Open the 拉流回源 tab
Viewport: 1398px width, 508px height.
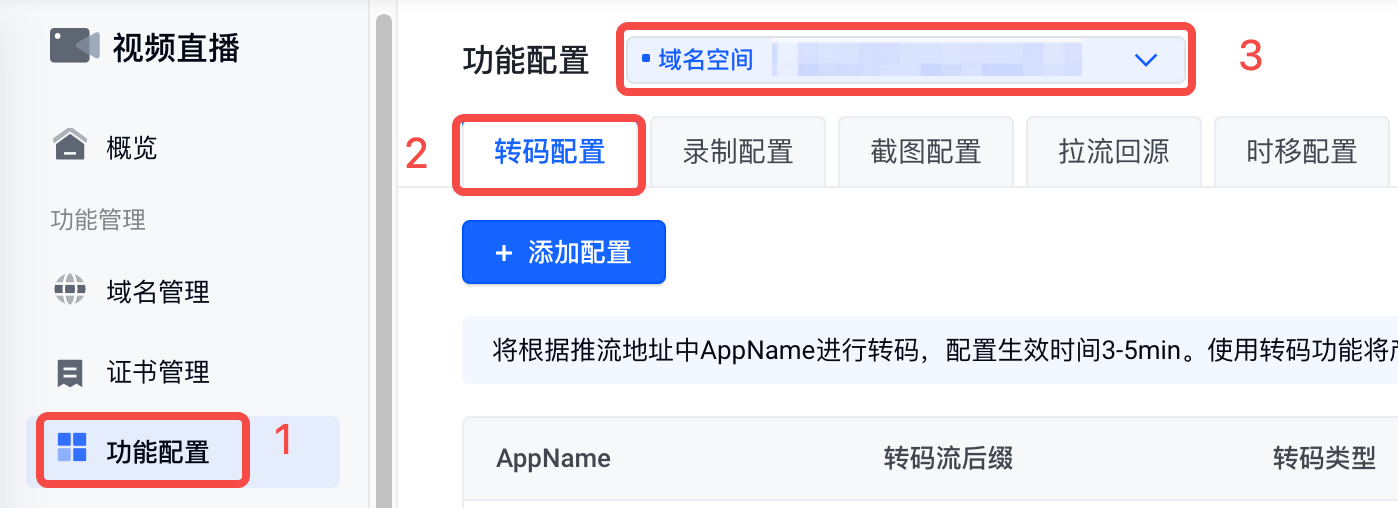click(1113, 152)
